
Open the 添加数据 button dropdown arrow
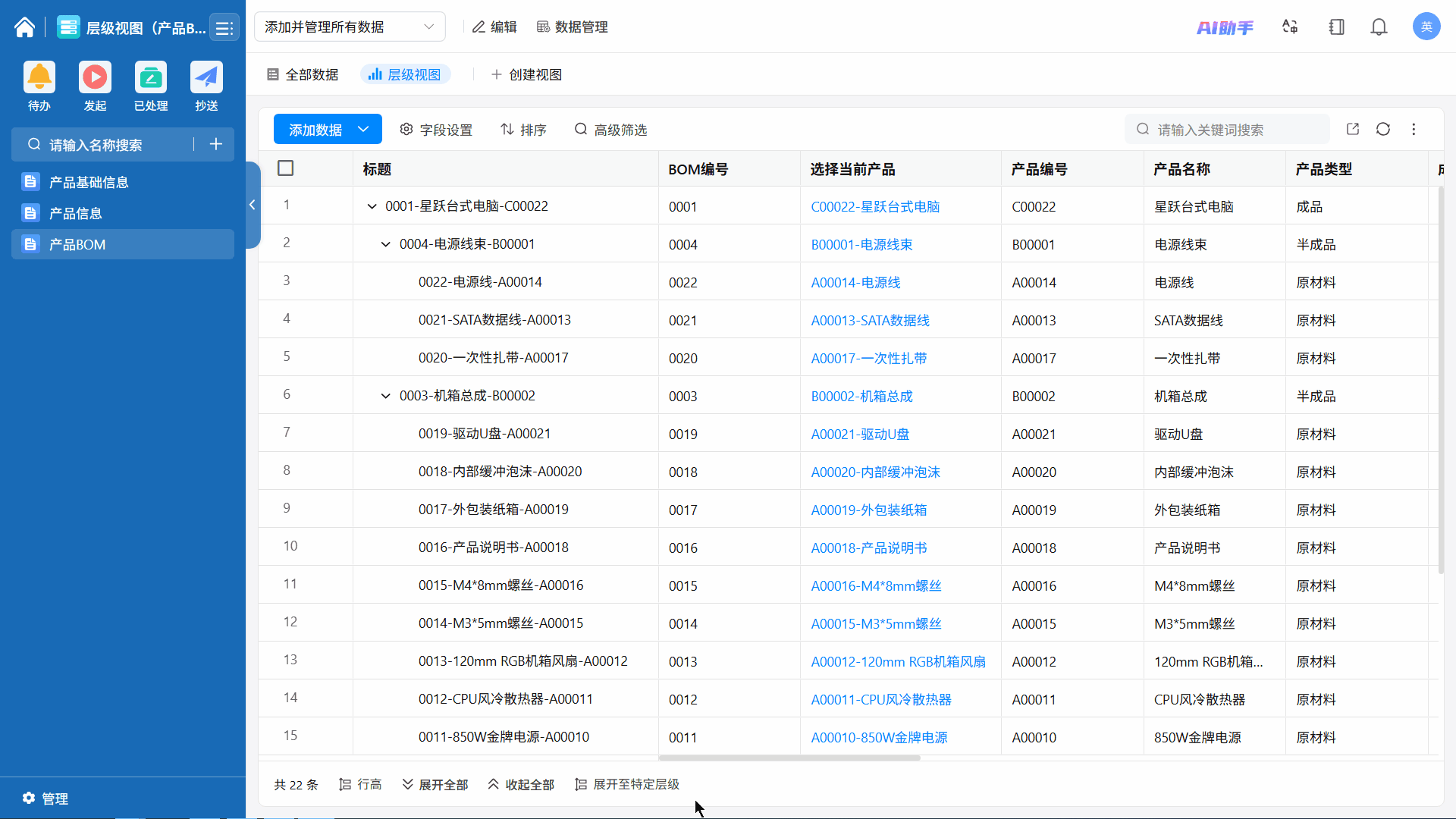click(364, 130)
